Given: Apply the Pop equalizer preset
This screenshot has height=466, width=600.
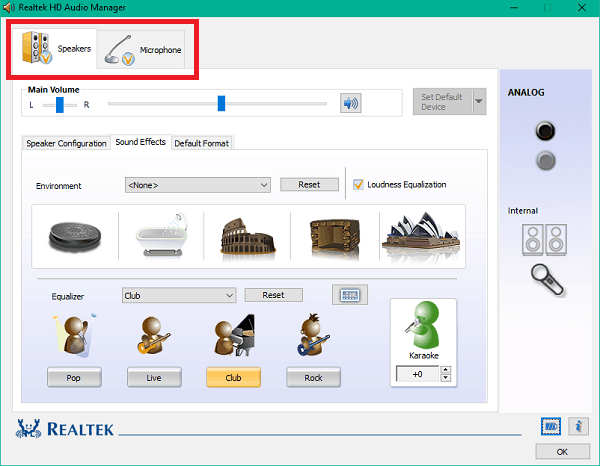Looking at the screenshot, I should click(x=74, y=378).
